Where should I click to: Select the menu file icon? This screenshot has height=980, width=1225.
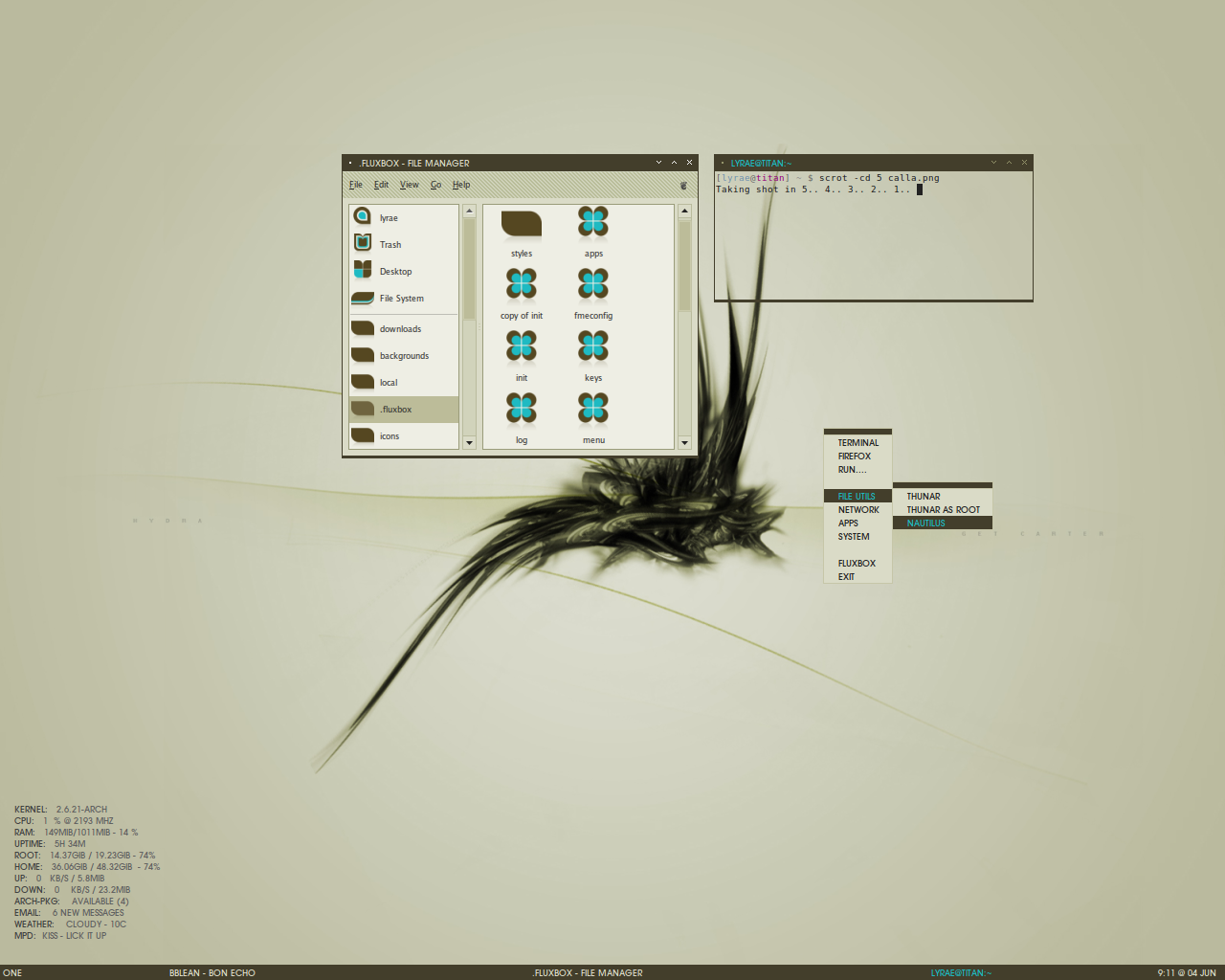point(593,409)
